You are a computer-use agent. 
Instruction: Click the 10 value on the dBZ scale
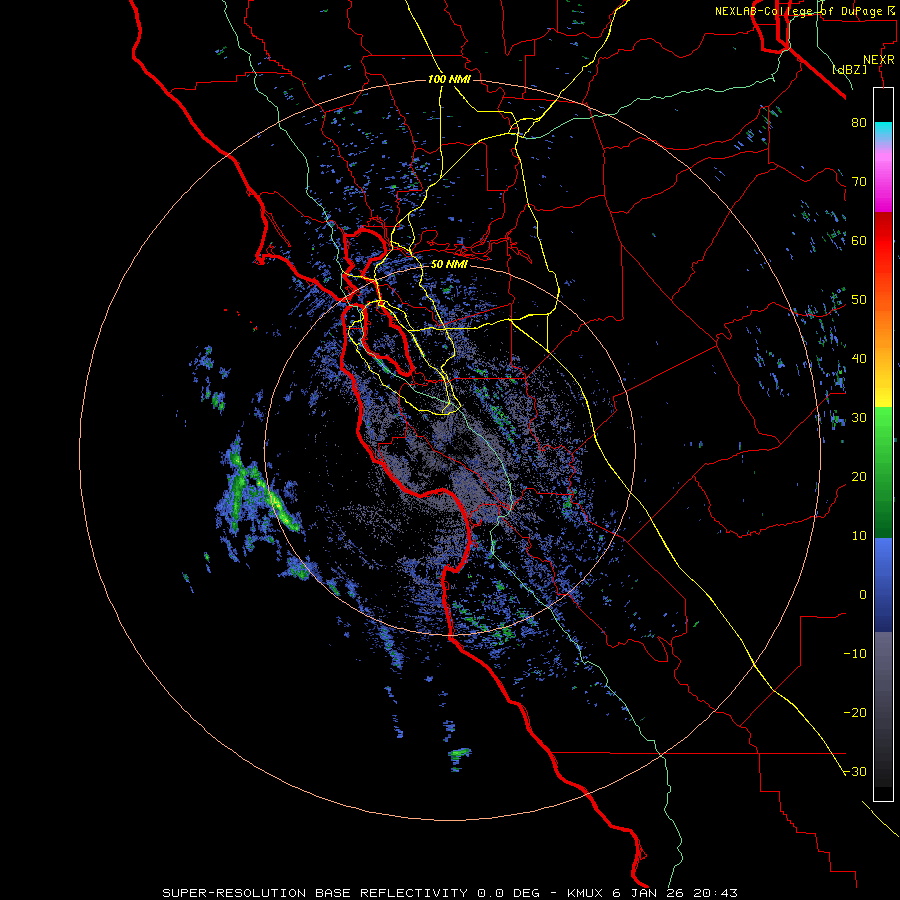[859, 536]
